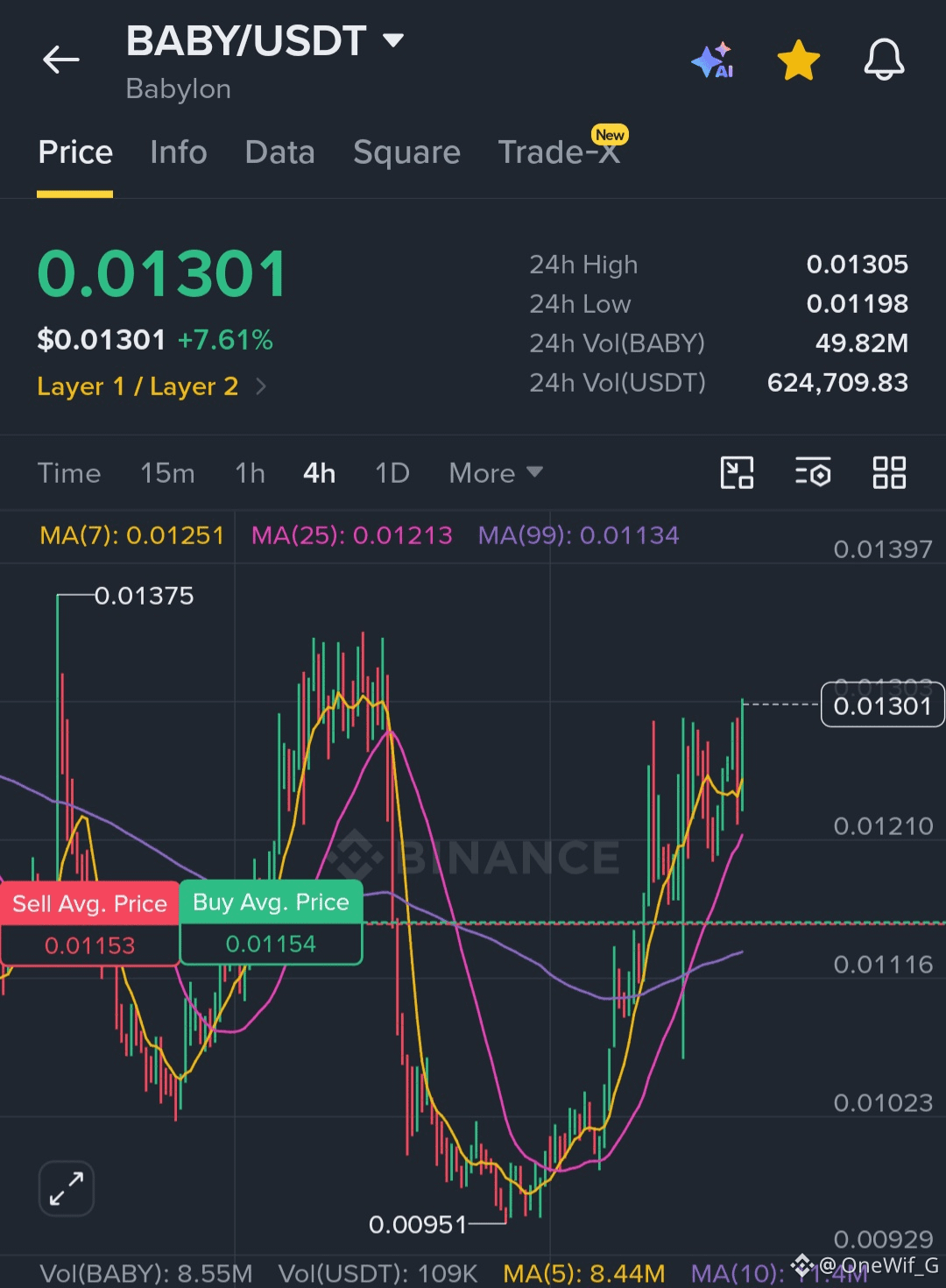The image size is (946, 1288).
Task: Open chart indicator settings icon
Action: (x=813, y=473)
